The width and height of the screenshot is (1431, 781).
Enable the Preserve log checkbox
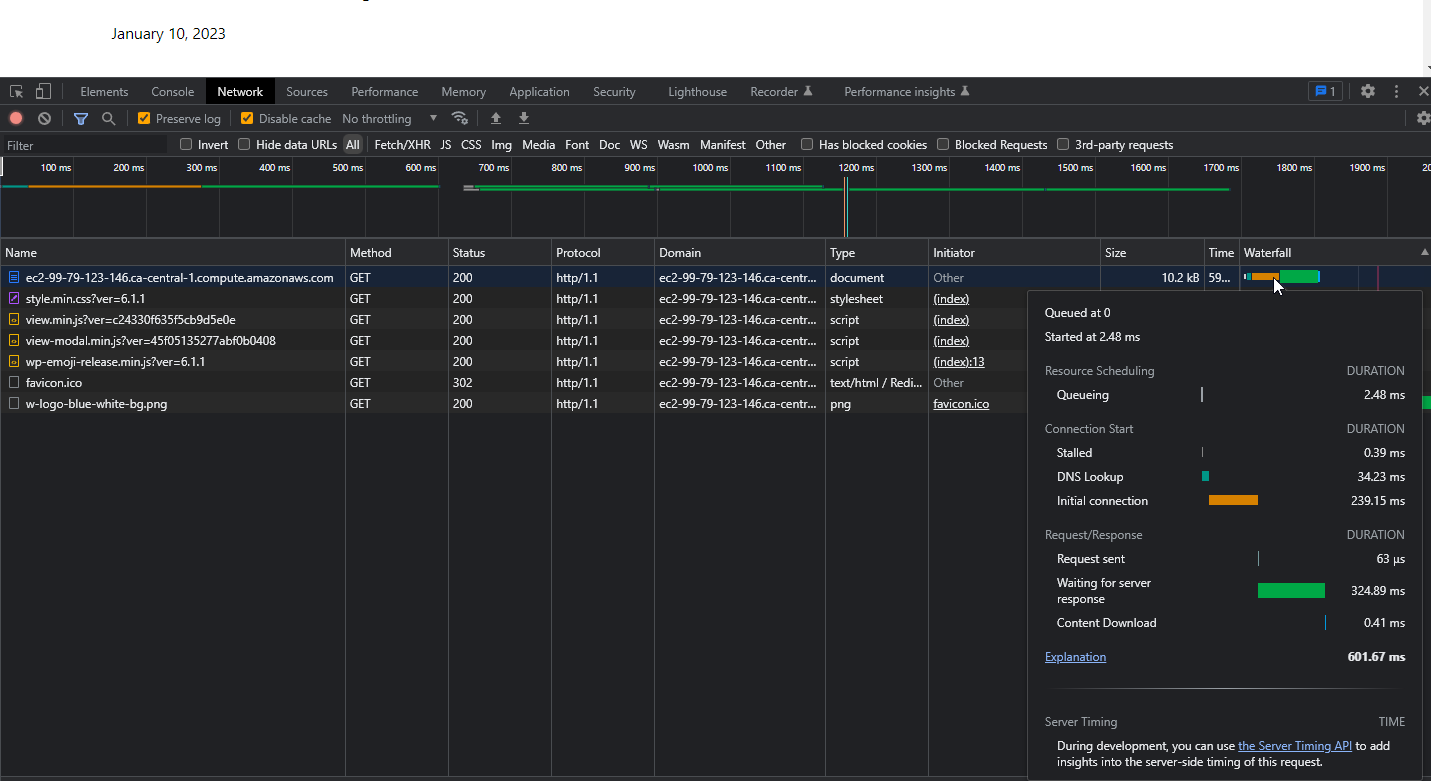144,118
